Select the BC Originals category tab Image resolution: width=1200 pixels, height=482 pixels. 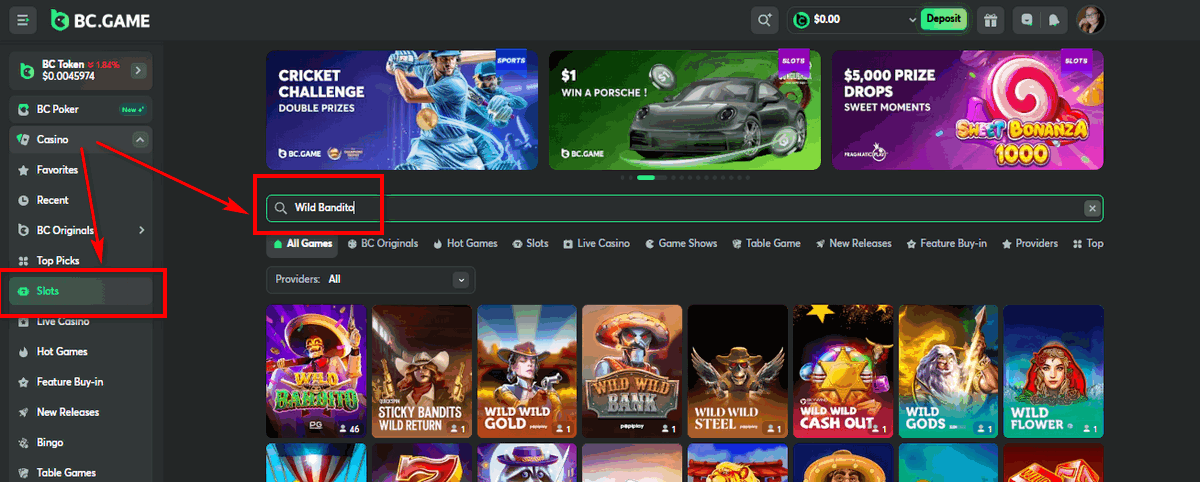click(383, 243)
